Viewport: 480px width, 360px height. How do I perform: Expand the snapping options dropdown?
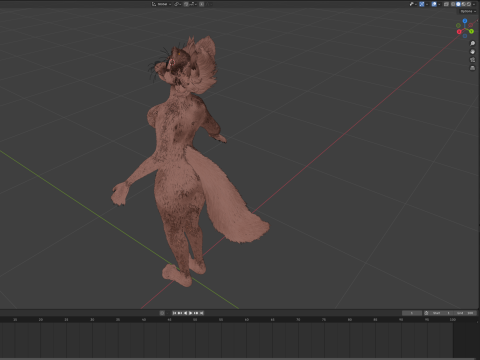pos(193,4)
